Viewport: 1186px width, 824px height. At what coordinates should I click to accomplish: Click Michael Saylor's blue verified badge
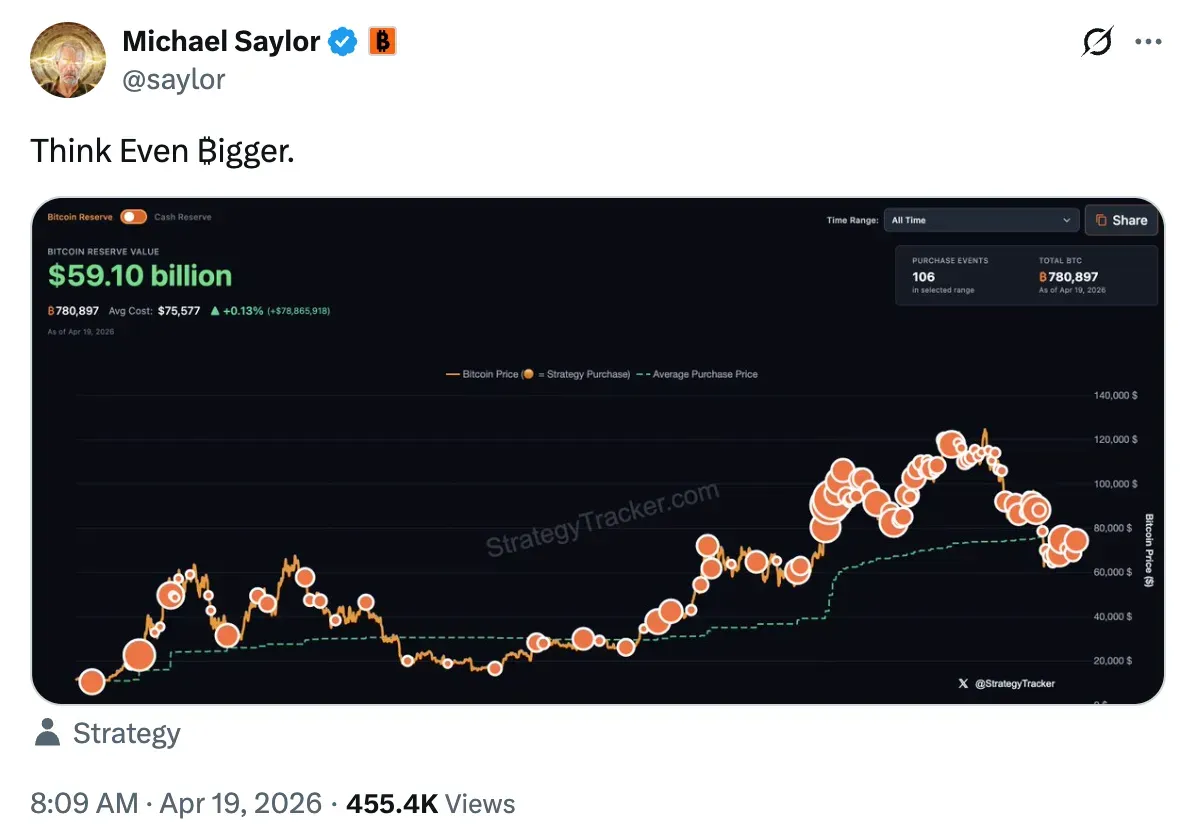pos(342,41)
